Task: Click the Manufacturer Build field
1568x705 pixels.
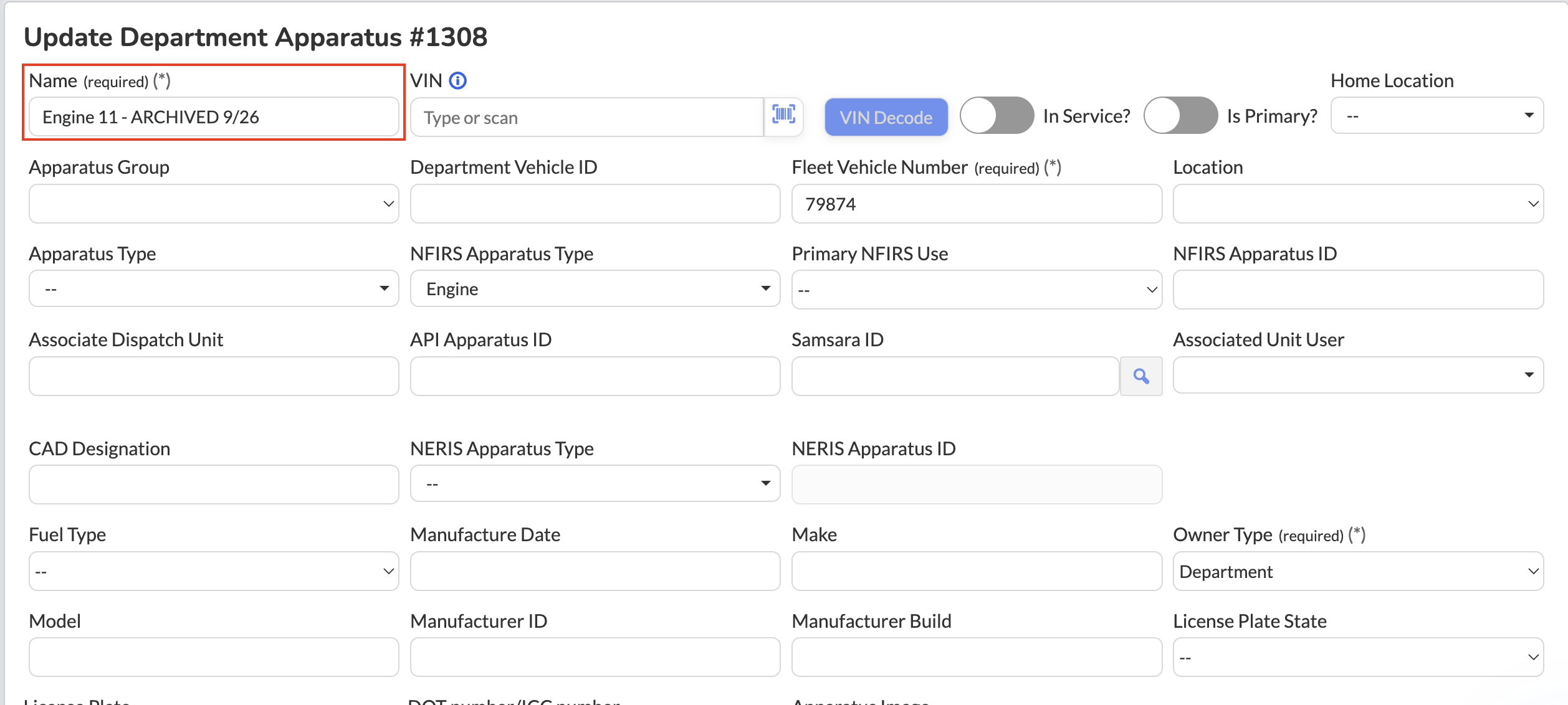Action: point(977,657)
